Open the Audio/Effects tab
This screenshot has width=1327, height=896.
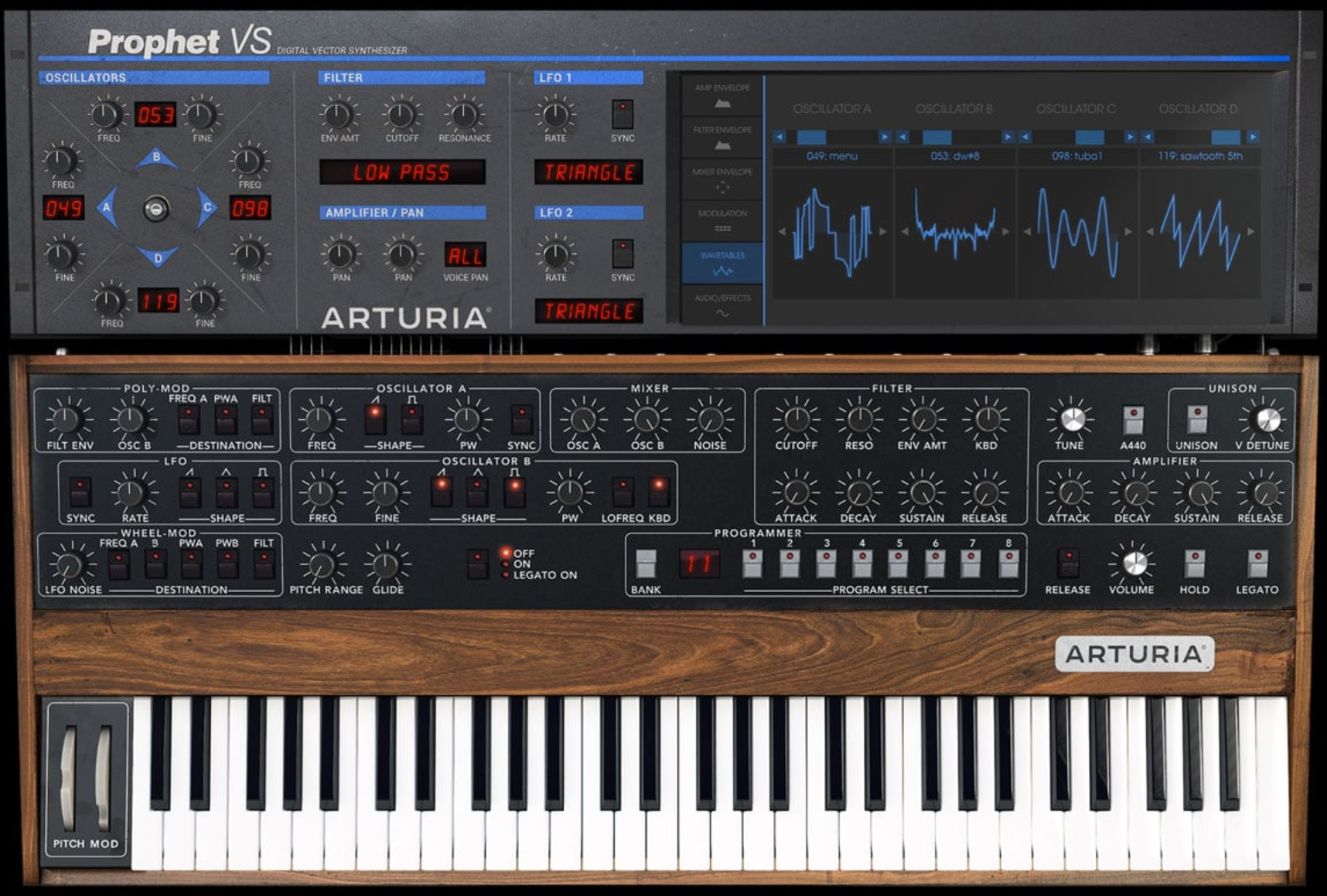[722, 305]
